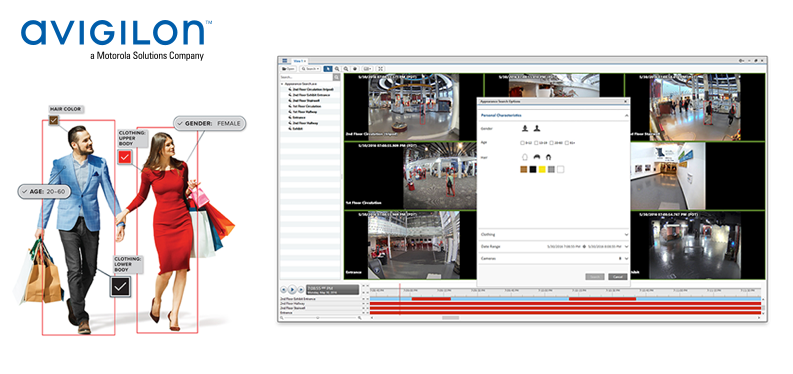Select the pointer selection tool

coord(328,69)
